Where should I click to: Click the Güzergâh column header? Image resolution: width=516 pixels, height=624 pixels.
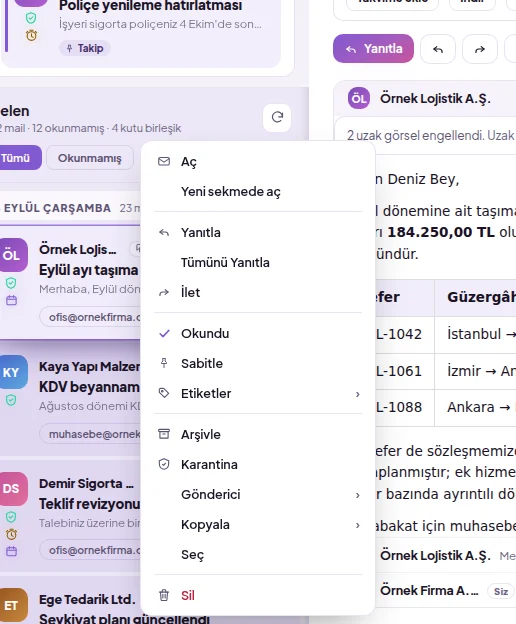475,297
